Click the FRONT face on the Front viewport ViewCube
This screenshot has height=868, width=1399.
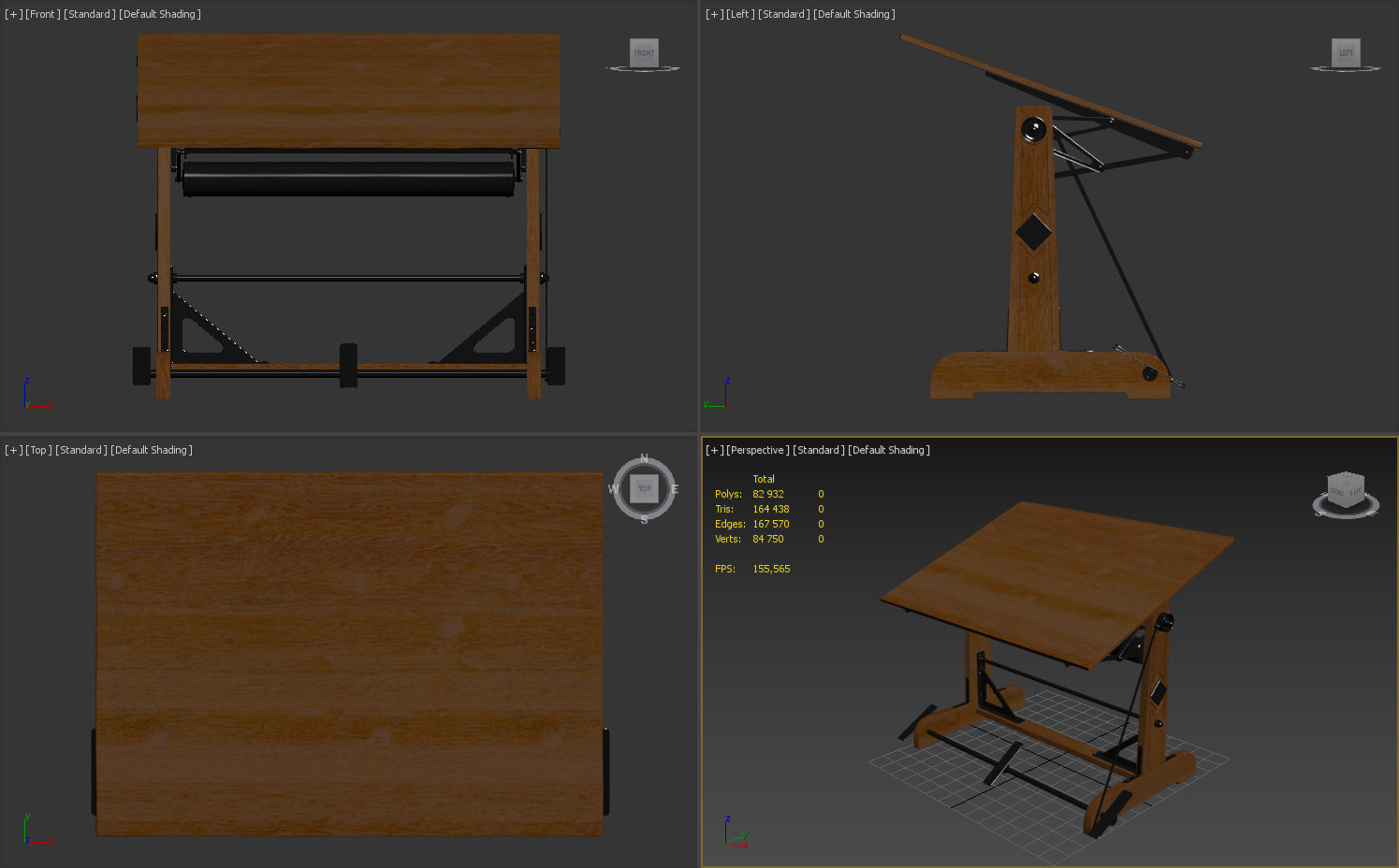[643, 52]
